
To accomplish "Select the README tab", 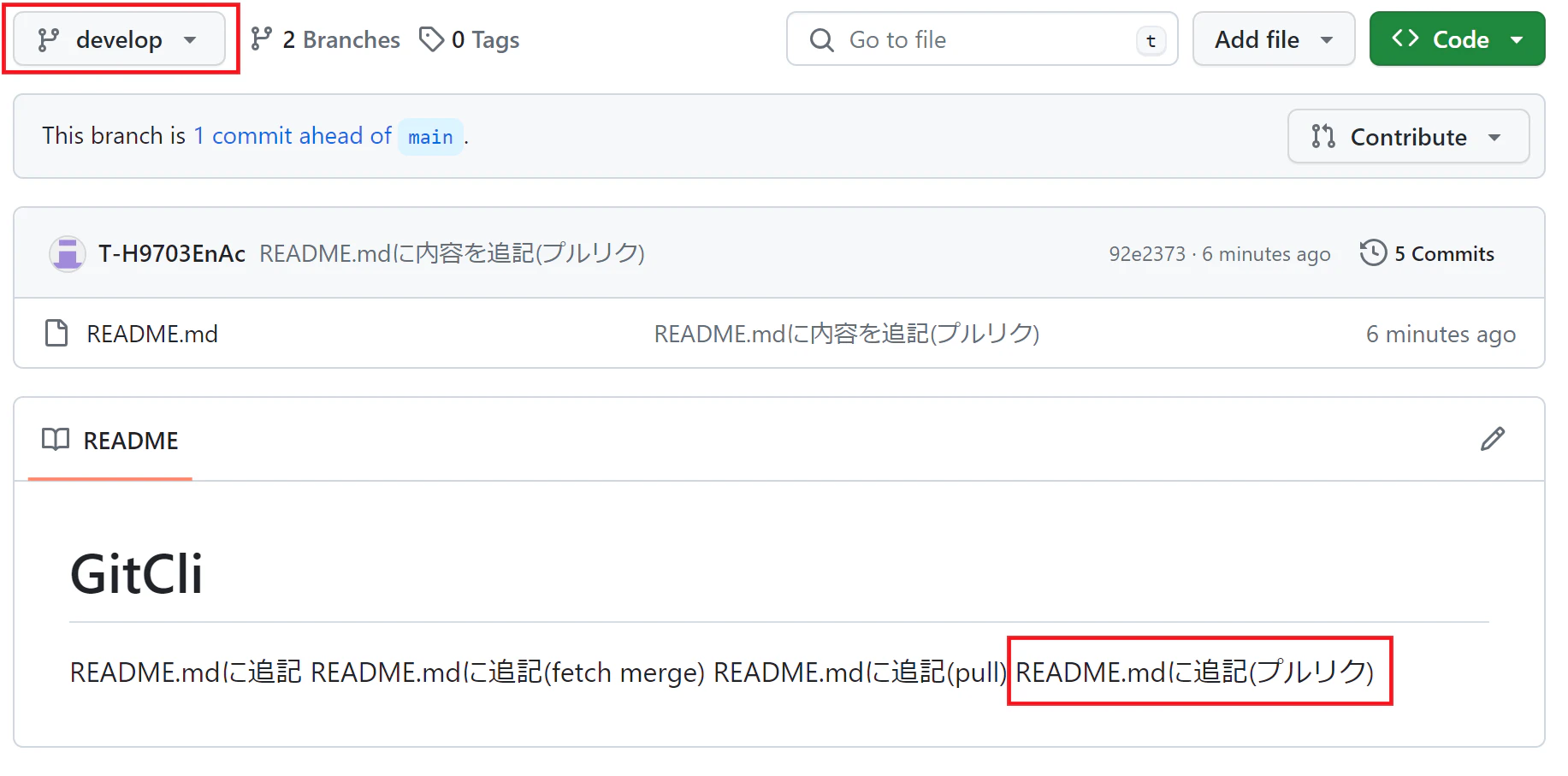I will [x=110, y=441].
